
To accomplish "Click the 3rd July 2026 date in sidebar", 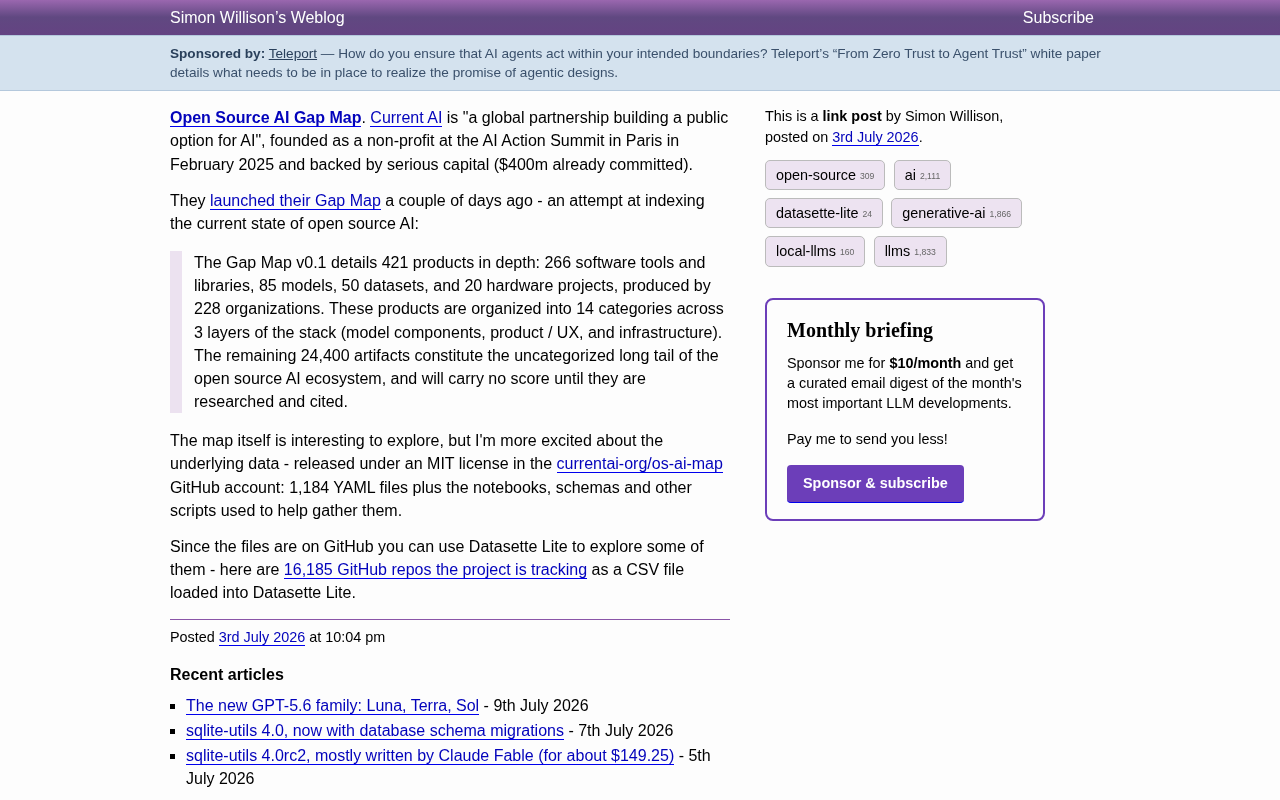I will [x=875, y=138].
